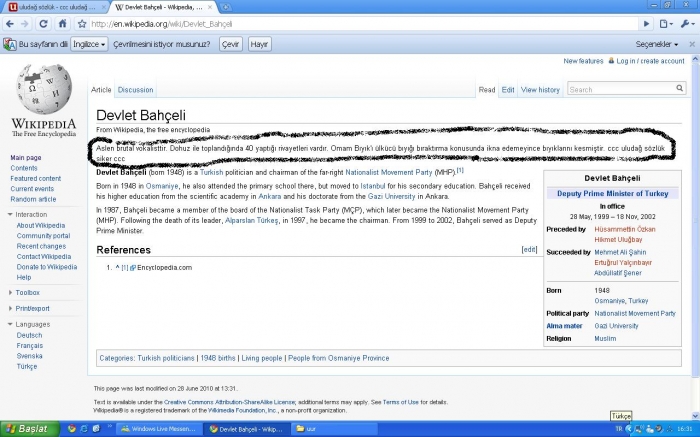700x437 pixels.
Task: Click the search magnifier icon
Action: click(679, 88)
